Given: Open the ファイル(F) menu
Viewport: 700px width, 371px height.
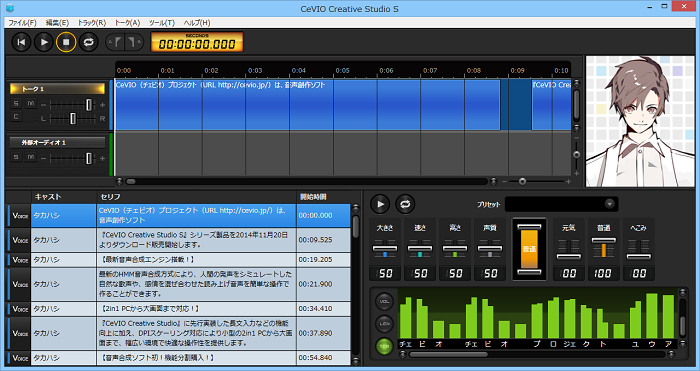Looking at the screenshot, I should [x=22, y=22].
